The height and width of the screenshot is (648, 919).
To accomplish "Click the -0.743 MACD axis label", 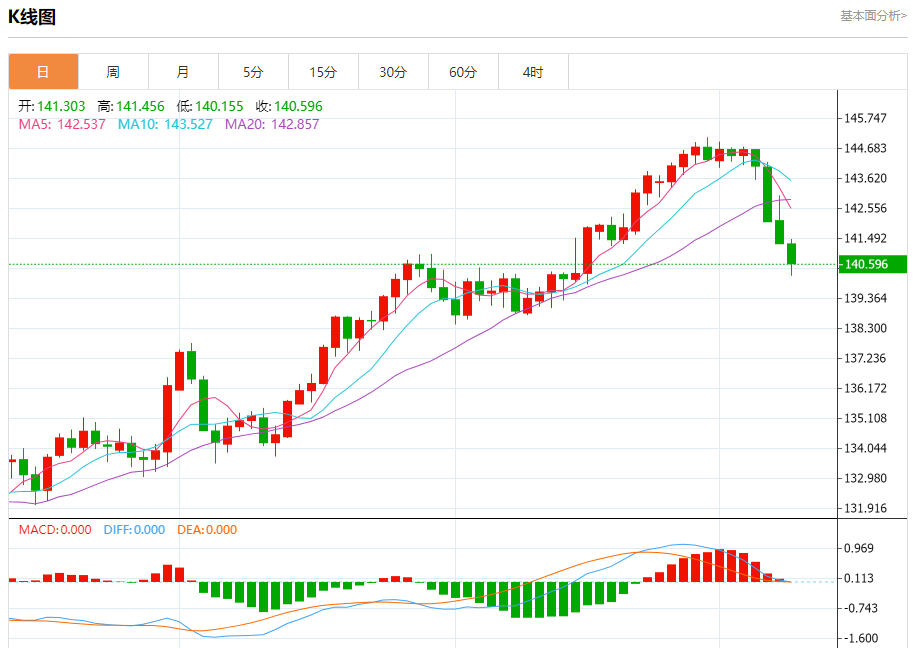I will [x=860, y=608].
